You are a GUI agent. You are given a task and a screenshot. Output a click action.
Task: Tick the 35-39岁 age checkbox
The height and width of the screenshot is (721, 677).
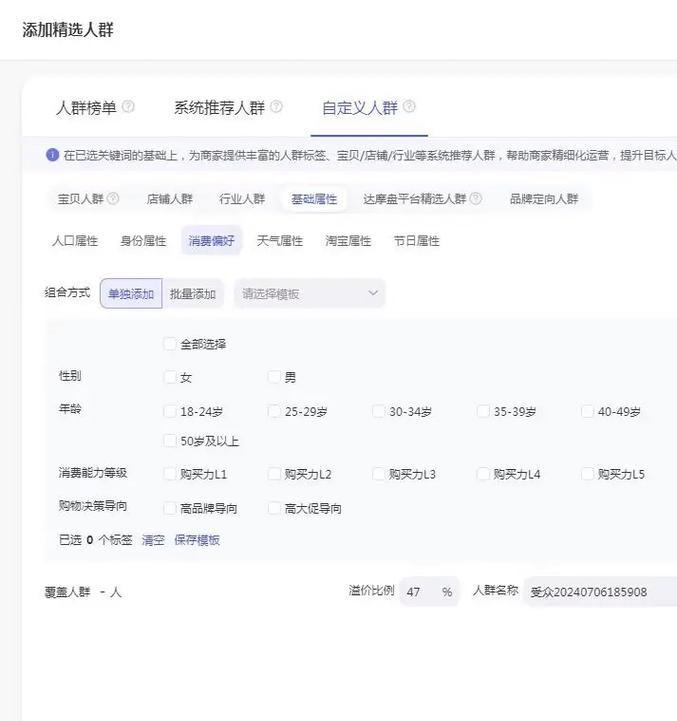pyautogui.click(x=483, y=411)
